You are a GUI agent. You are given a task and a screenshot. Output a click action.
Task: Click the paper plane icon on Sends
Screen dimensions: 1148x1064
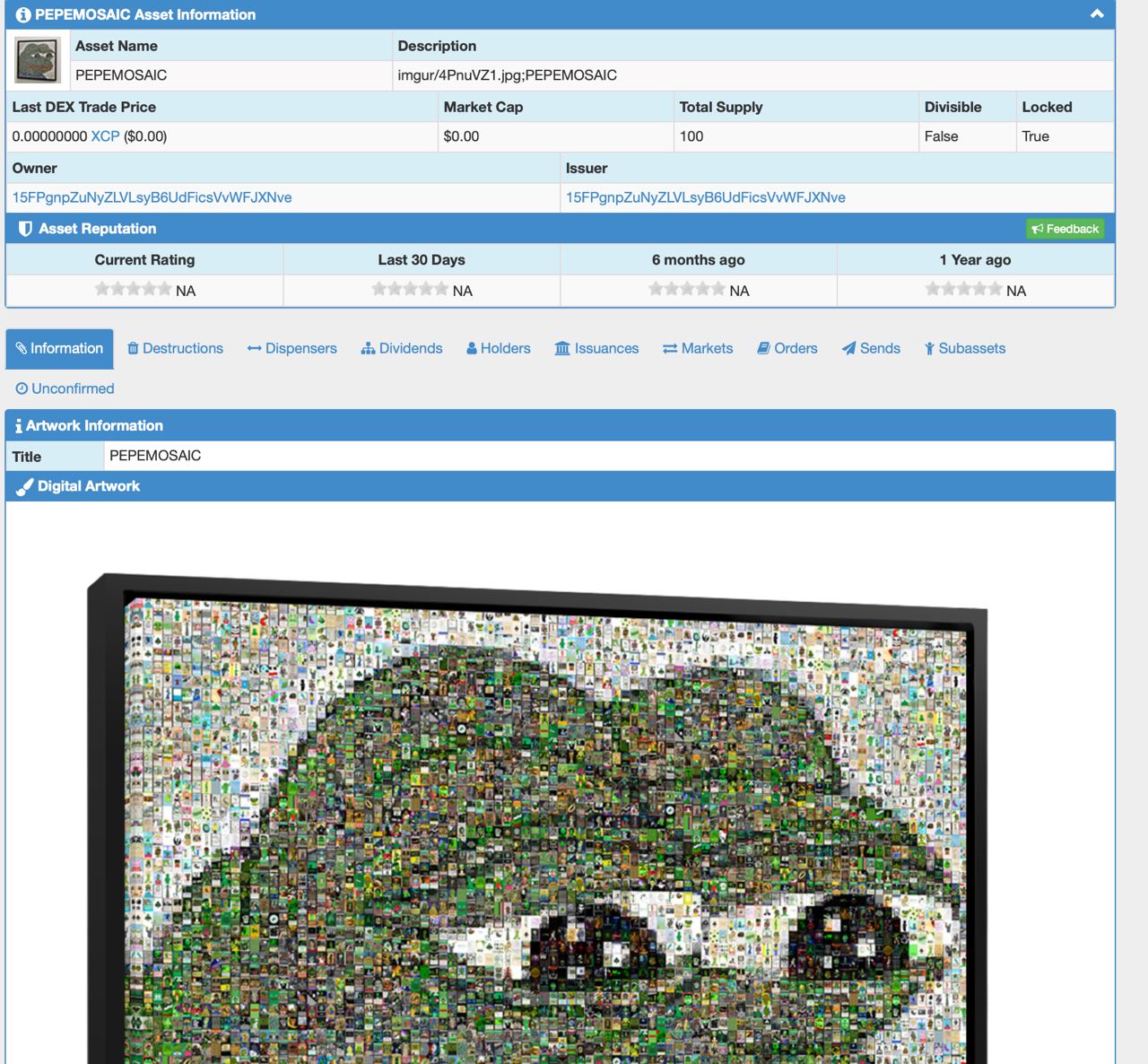pos(848,349)
